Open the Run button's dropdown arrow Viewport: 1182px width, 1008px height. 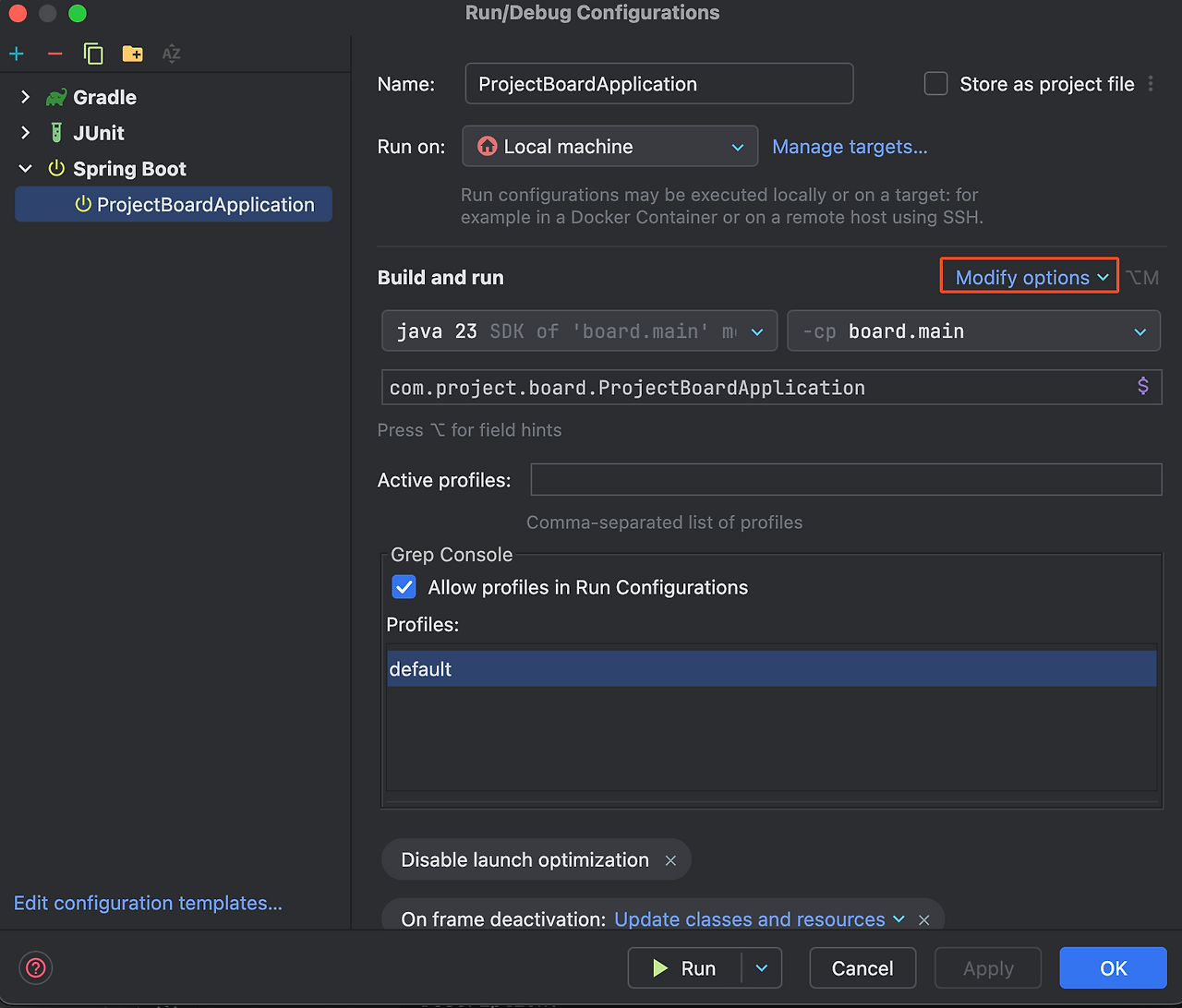[x=761, y=967]
